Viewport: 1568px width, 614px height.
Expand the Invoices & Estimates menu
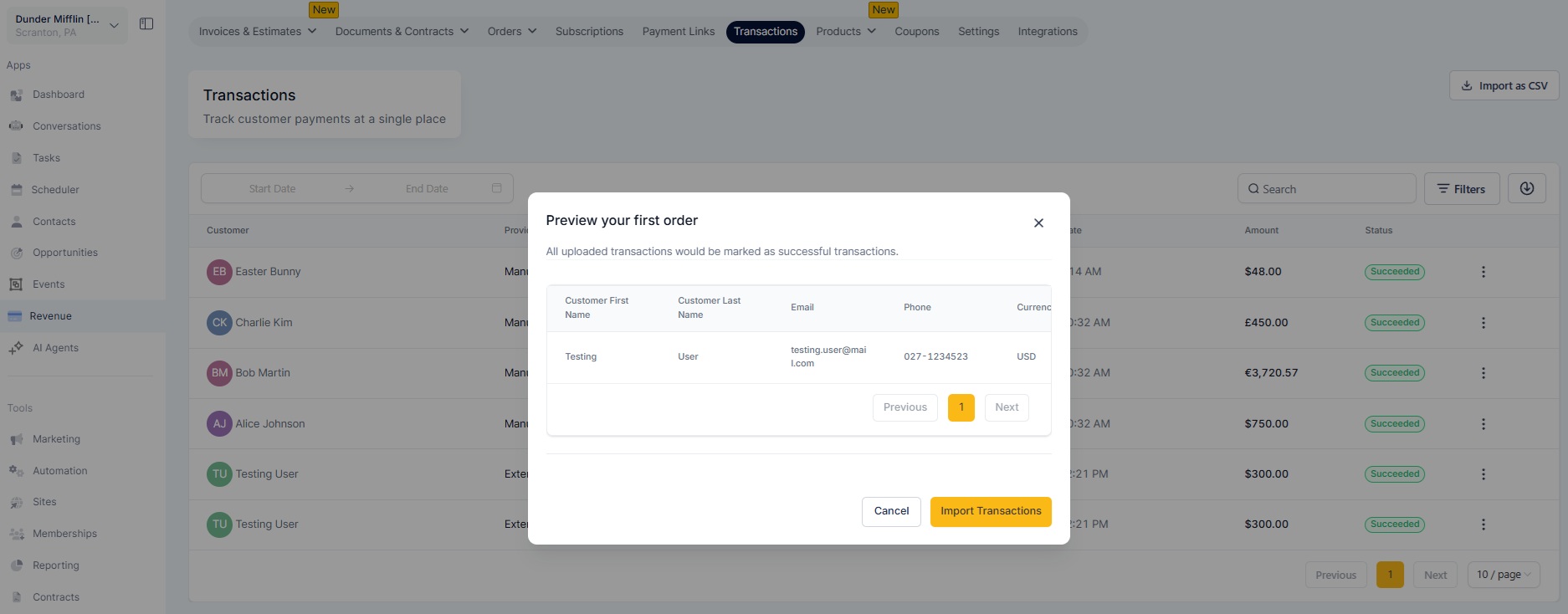pyautogui.click(x=258, y=32)
